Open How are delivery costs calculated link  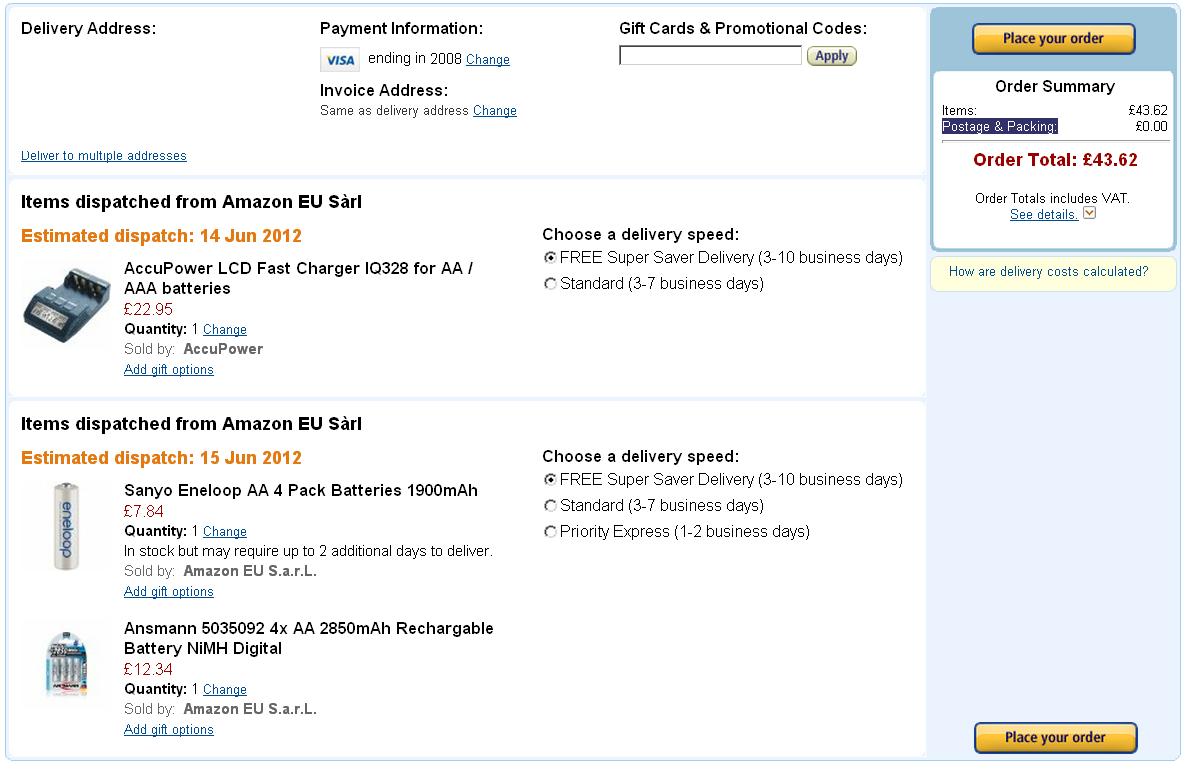[1048, 272]
